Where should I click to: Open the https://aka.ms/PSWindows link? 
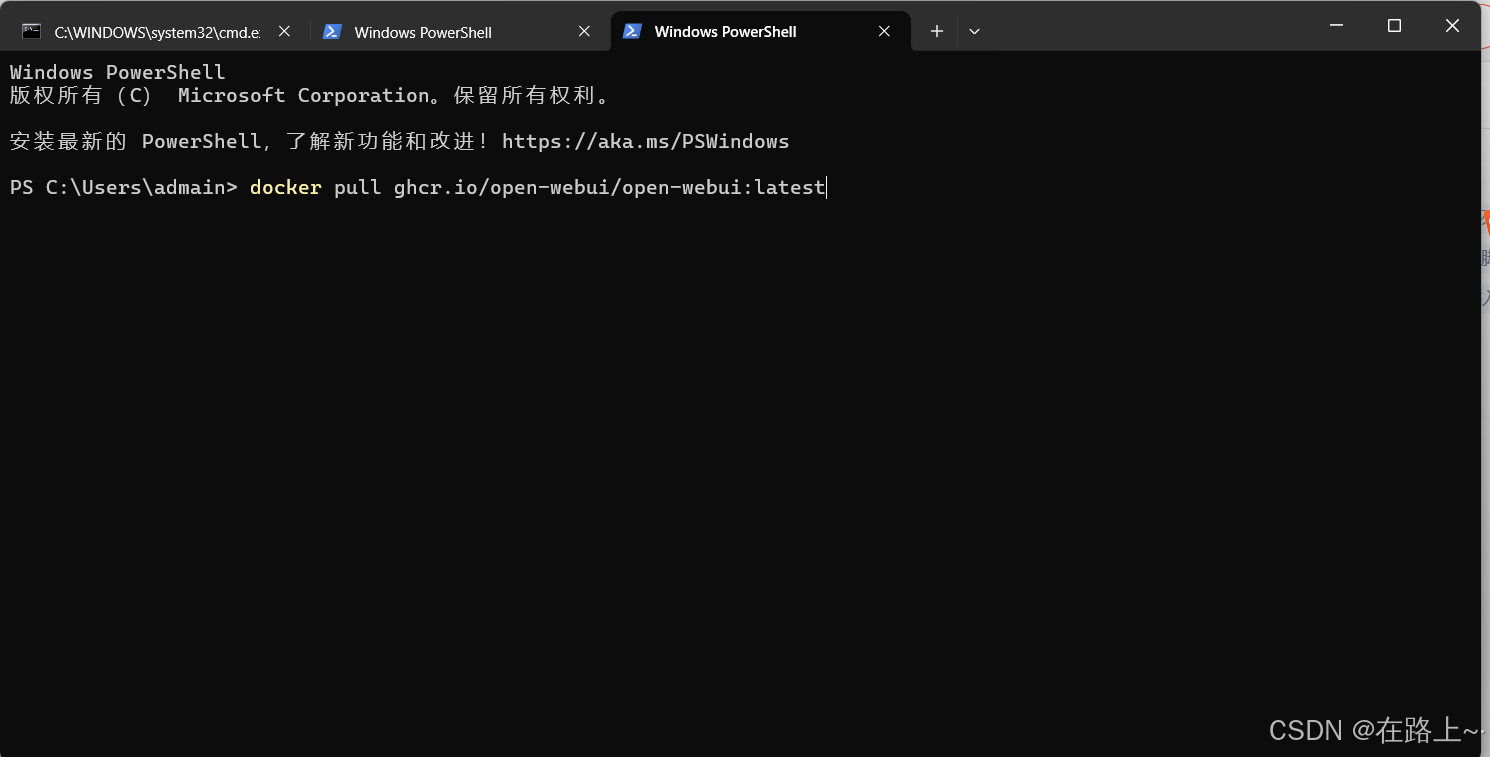645,141
